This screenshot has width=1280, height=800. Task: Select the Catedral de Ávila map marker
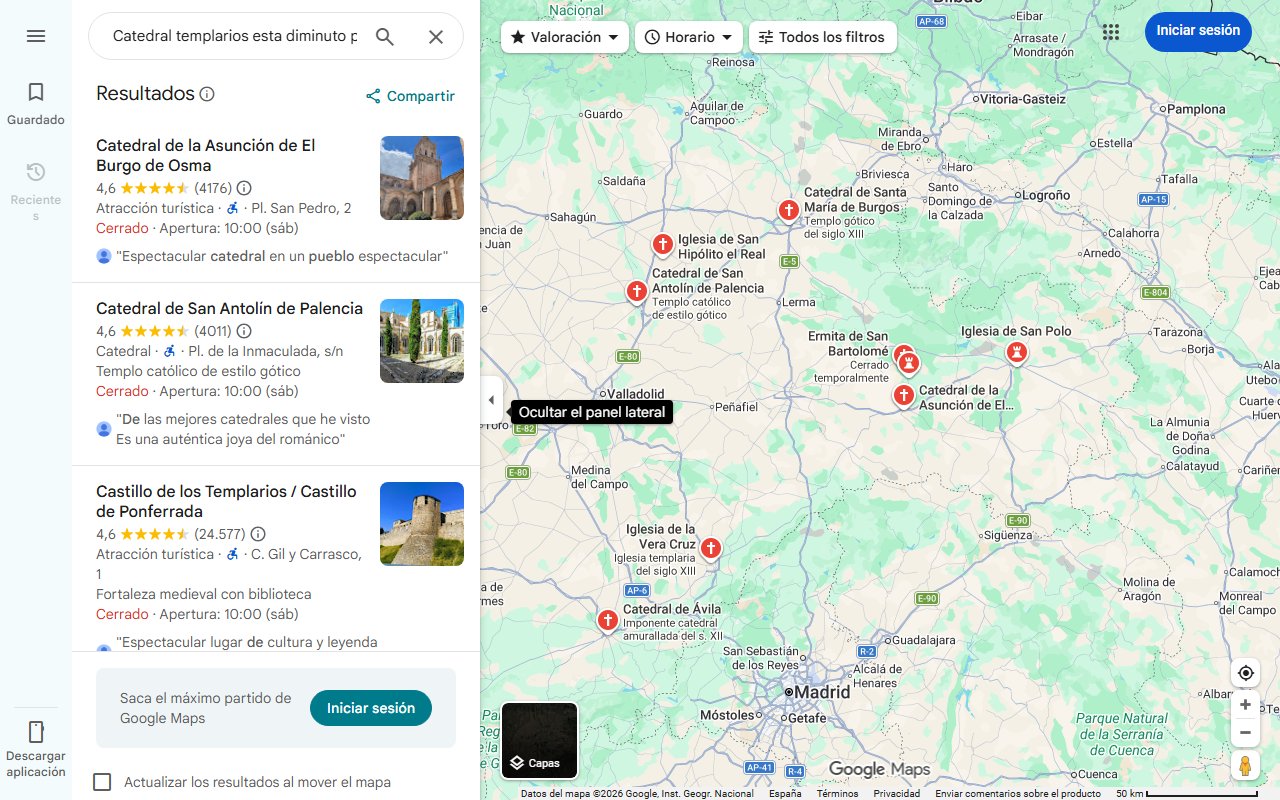click(x=608, y=620)
